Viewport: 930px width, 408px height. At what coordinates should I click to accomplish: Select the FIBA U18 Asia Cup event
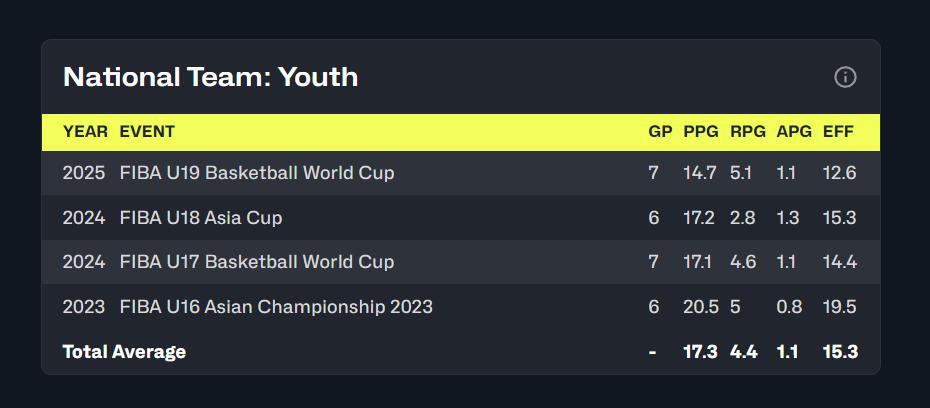[200, 218]
